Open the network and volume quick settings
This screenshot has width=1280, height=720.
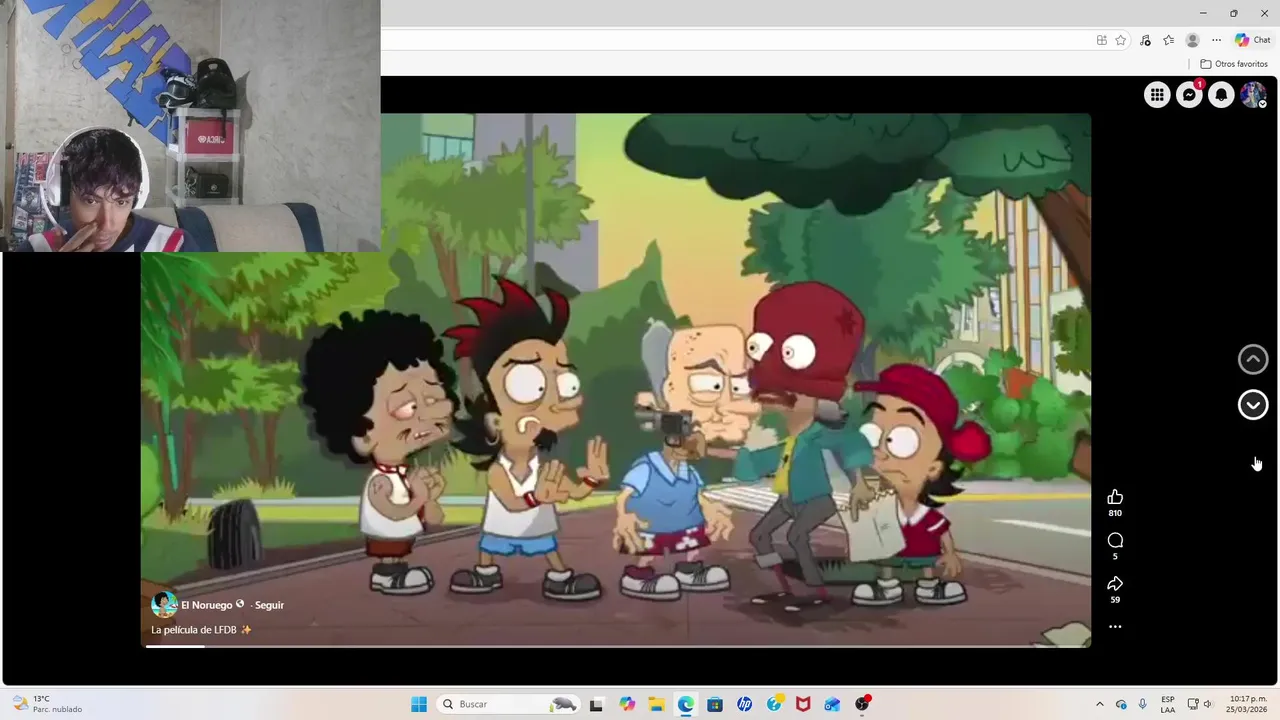pyautogui.click(x=1200, y=704)
